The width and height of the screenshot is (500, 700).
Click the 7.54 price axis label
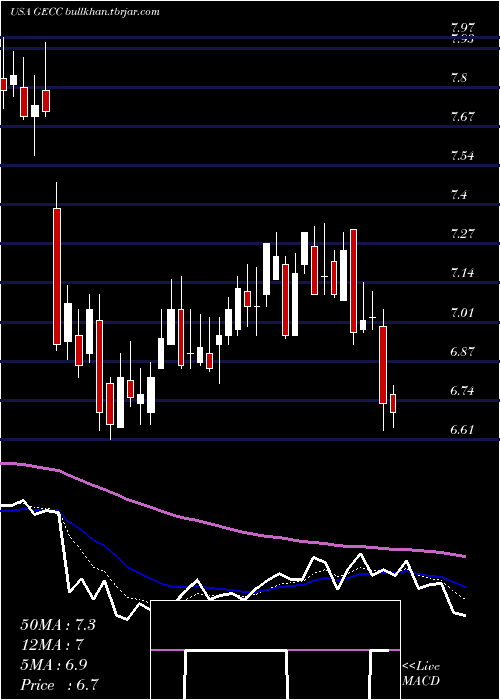(463, 156)
